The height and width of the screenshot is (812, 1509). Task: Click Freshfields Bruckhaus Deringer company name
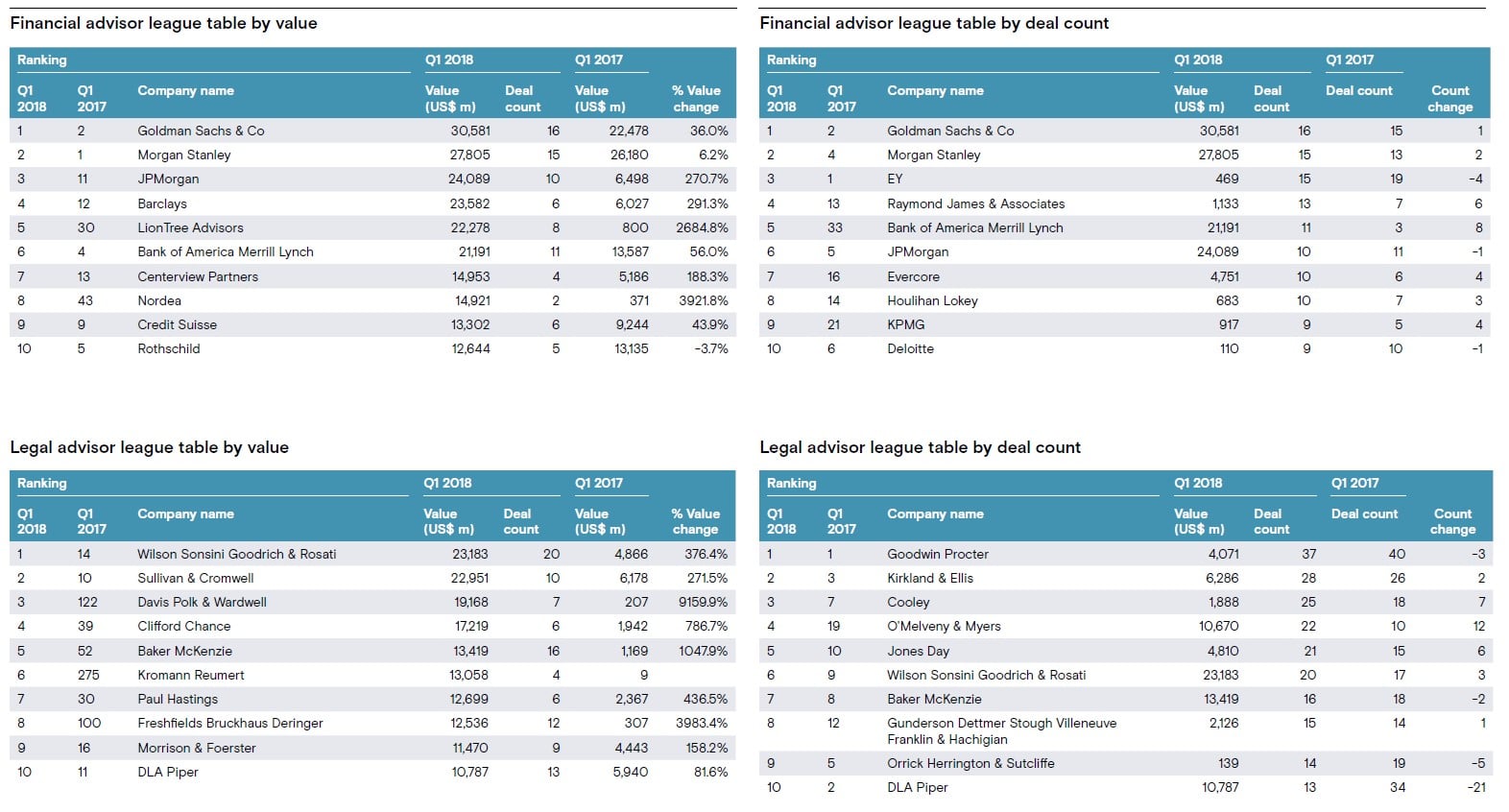click(230, 723)
